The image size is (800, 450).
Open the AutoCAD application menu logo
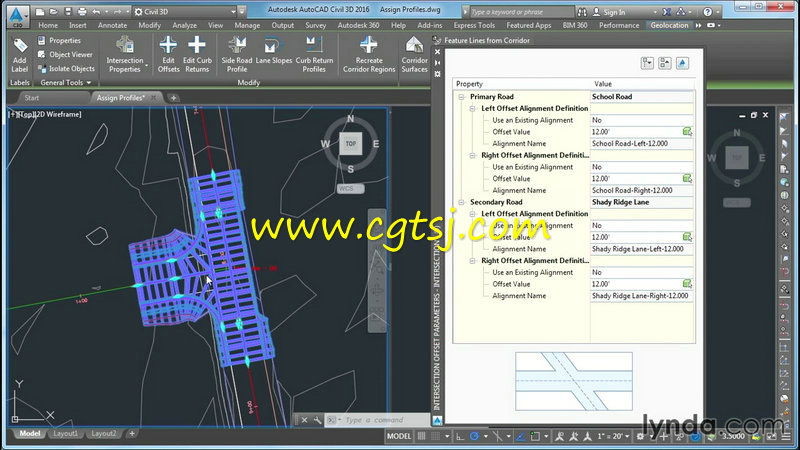(x=17, y=16)
